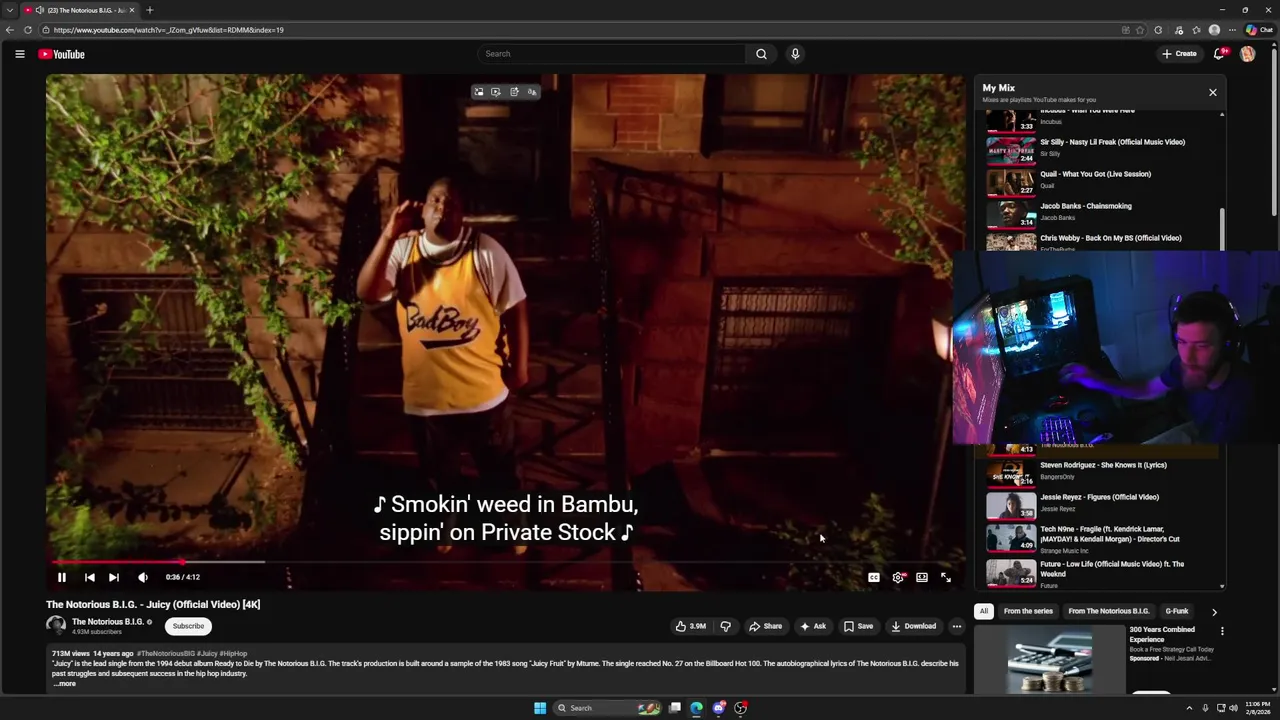This screenshot has width=1280, height=720.
Task: Open more actions ellipsis below video
Action: tap(957, 626)
